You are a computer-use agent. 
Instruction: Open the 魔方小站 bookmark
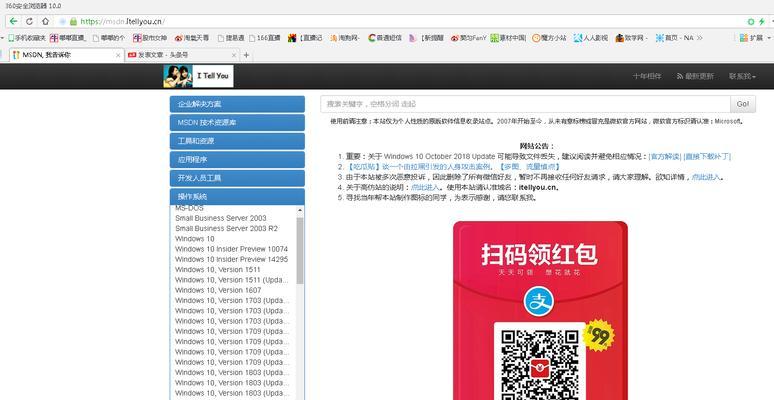point(549,38)
